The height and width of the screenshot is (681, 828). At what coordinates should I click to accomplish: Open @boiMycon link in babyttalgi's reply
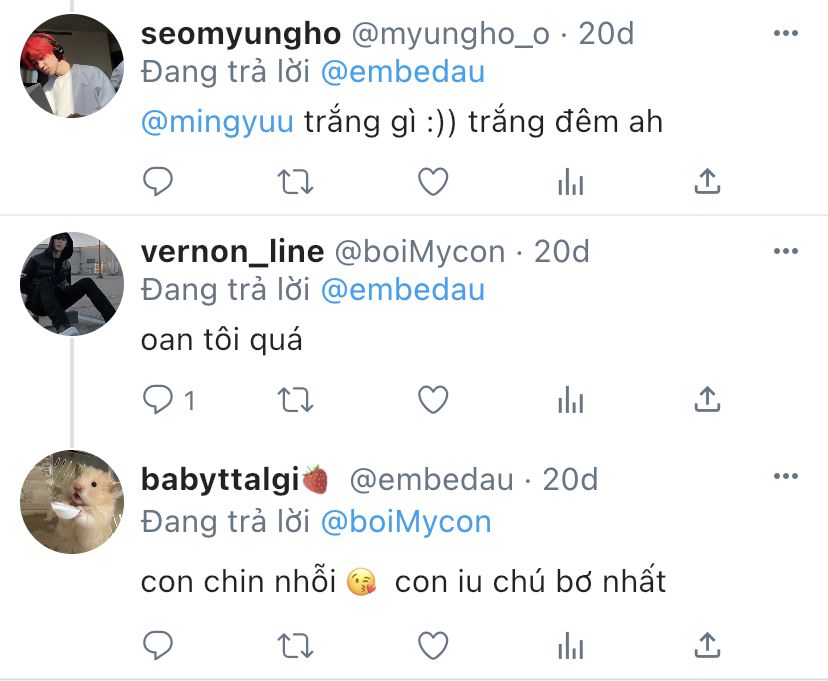[x=406, y=522]
